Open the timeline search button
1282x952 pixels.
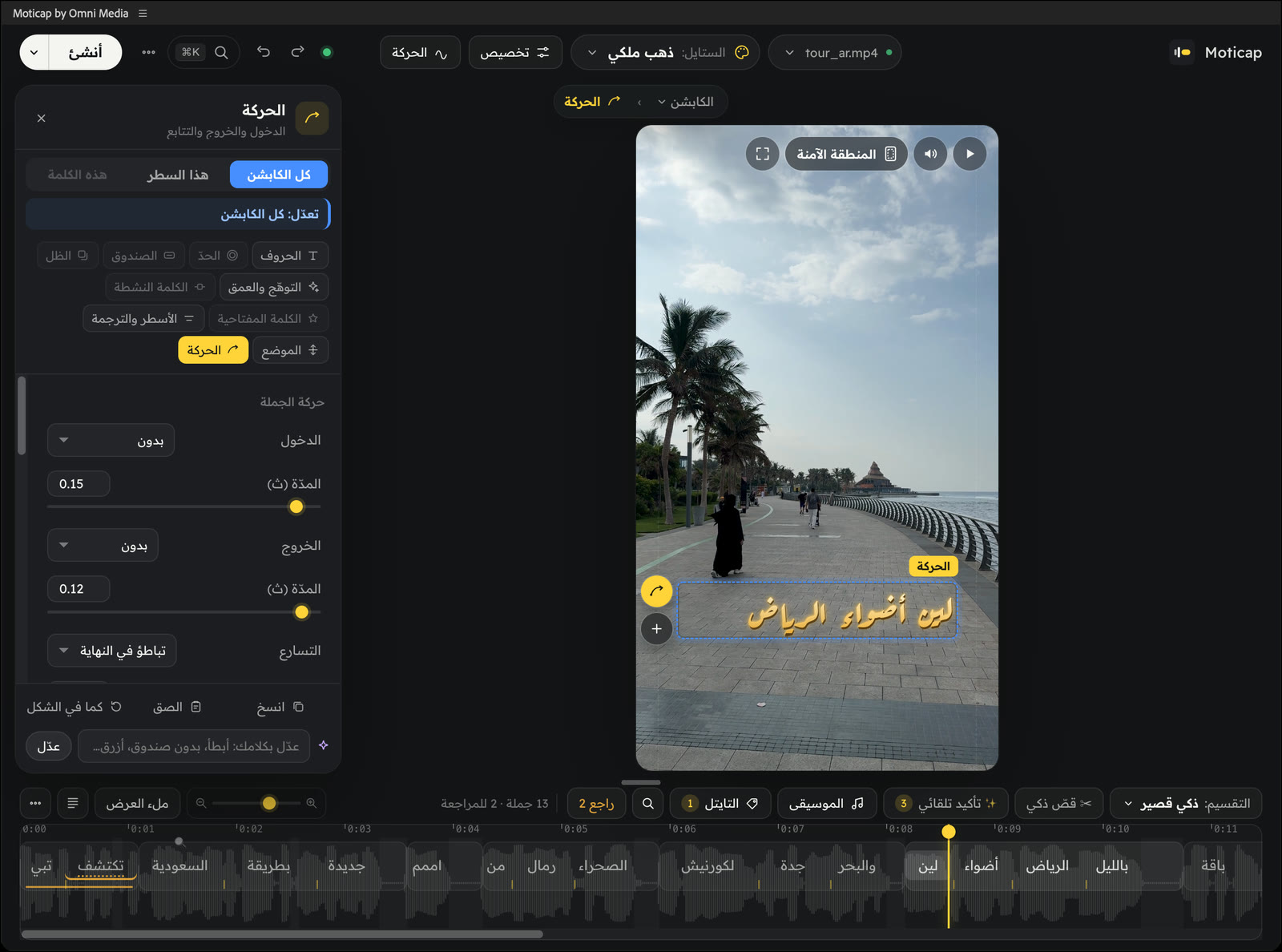[648, 803]
